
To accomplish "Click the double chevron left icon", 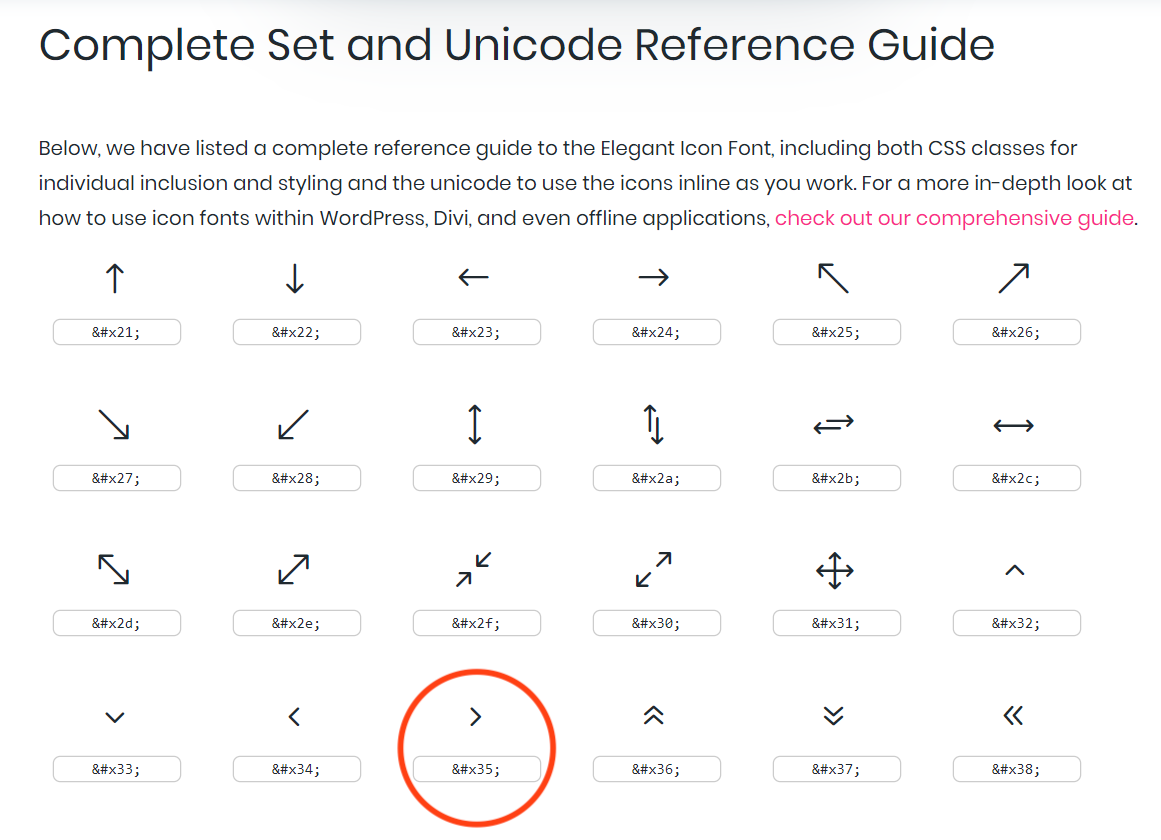I will point(1013,715).
